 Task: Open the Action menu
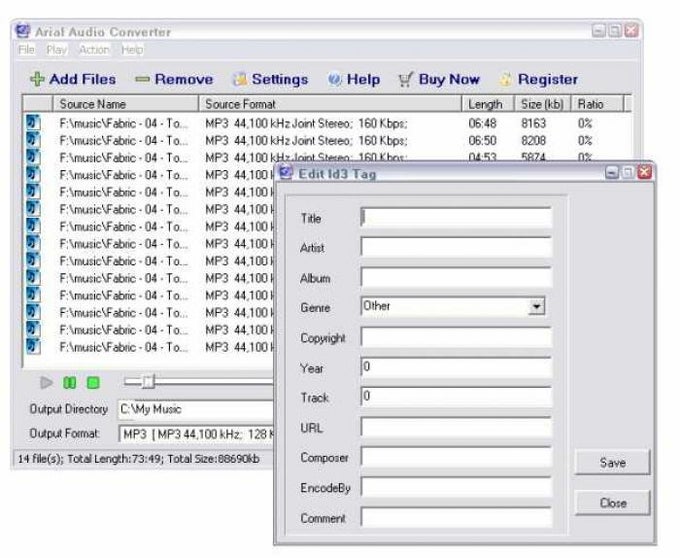94,50
